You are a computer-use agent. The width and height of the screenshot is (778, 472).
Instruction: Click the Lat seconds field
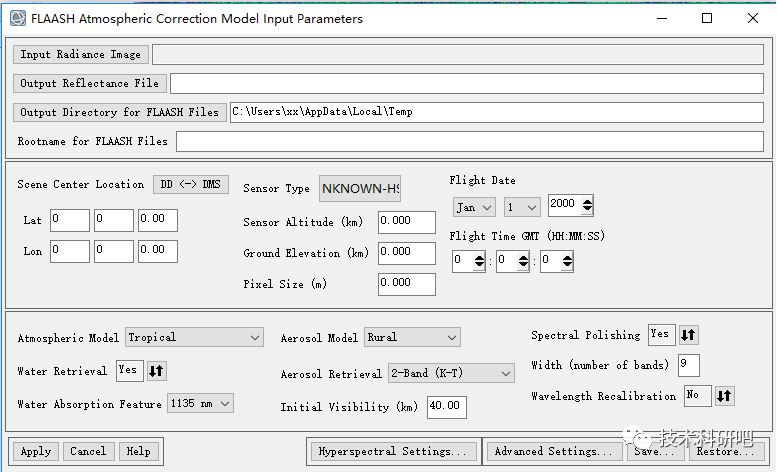click(158, 220)
